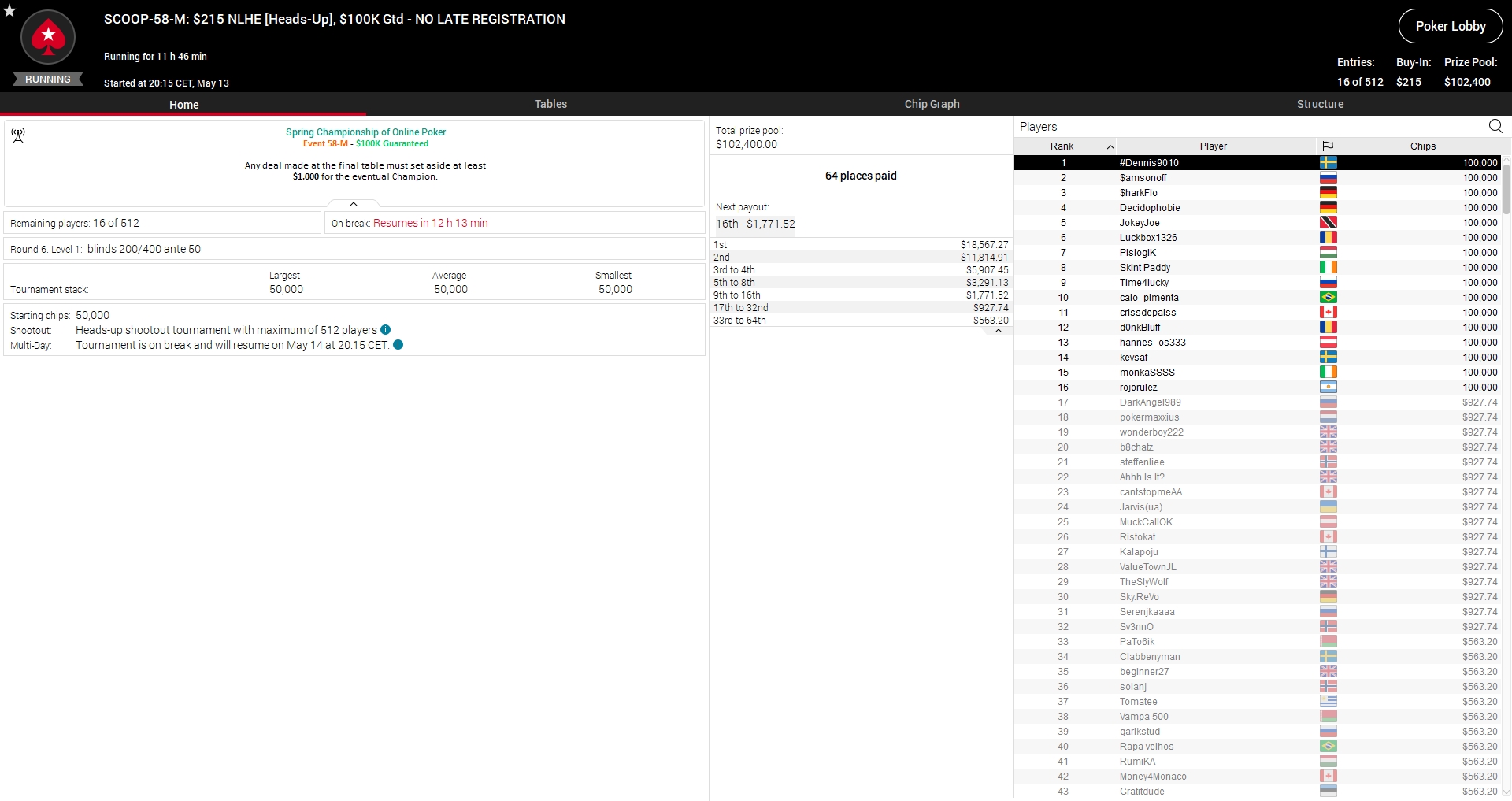Click Resumes in 12 h 13 min
Screen dimensions: 1512x801
[x=431, y=223]
